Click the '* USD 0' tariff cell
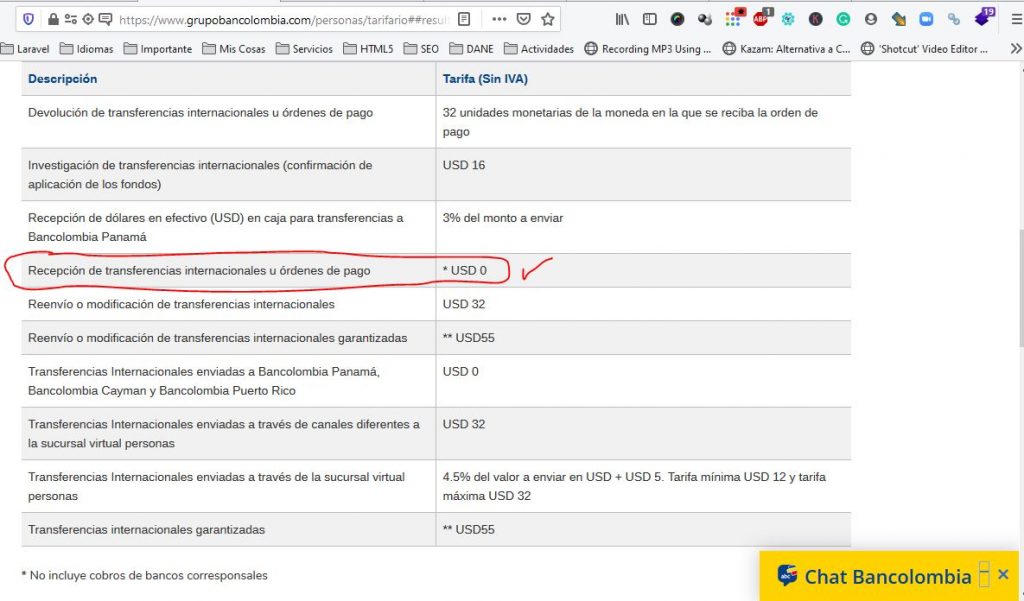 [464, 270]
